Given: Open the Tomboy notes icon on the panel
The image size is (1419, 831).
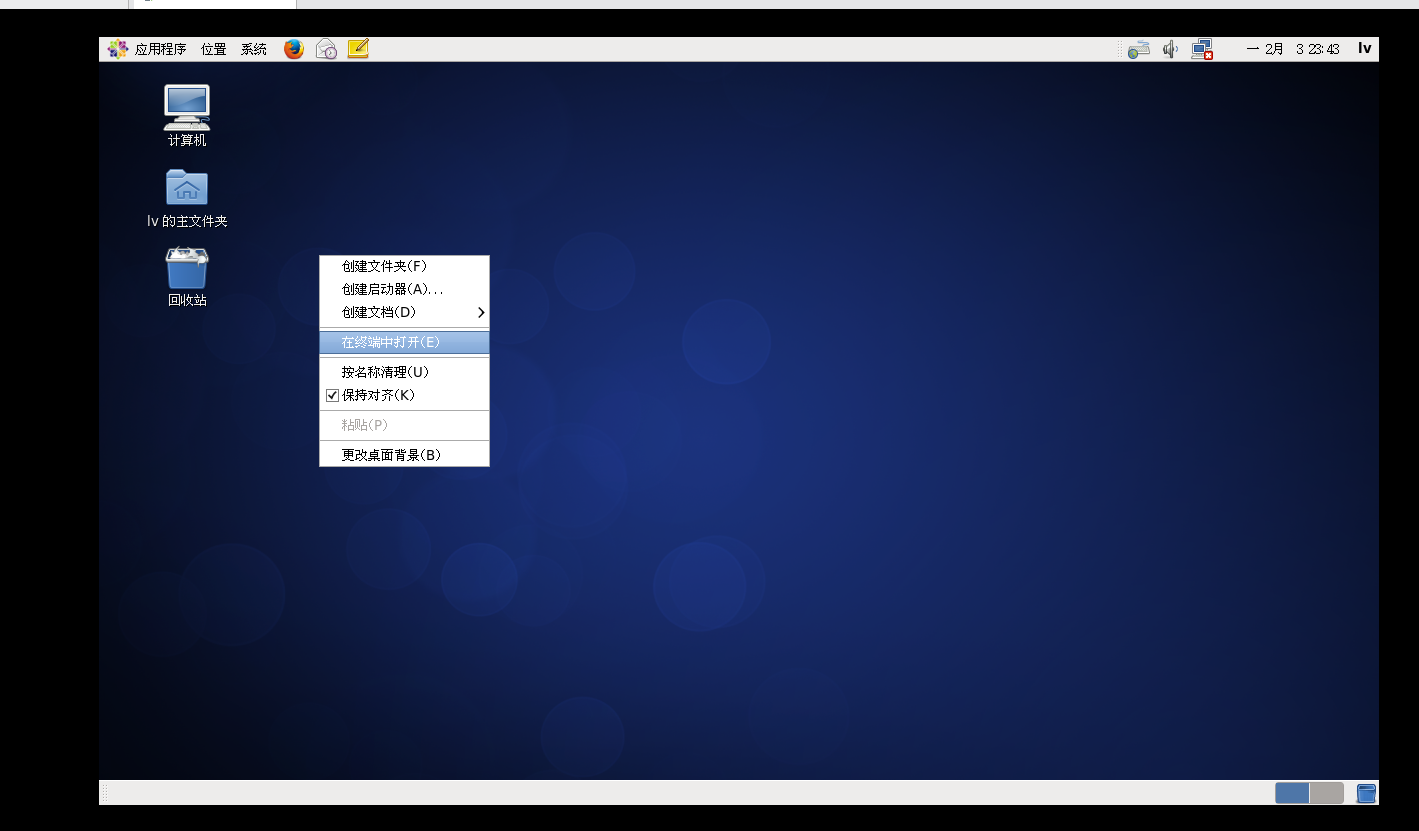Looking at the screenshot, I should tap(358, 48).
